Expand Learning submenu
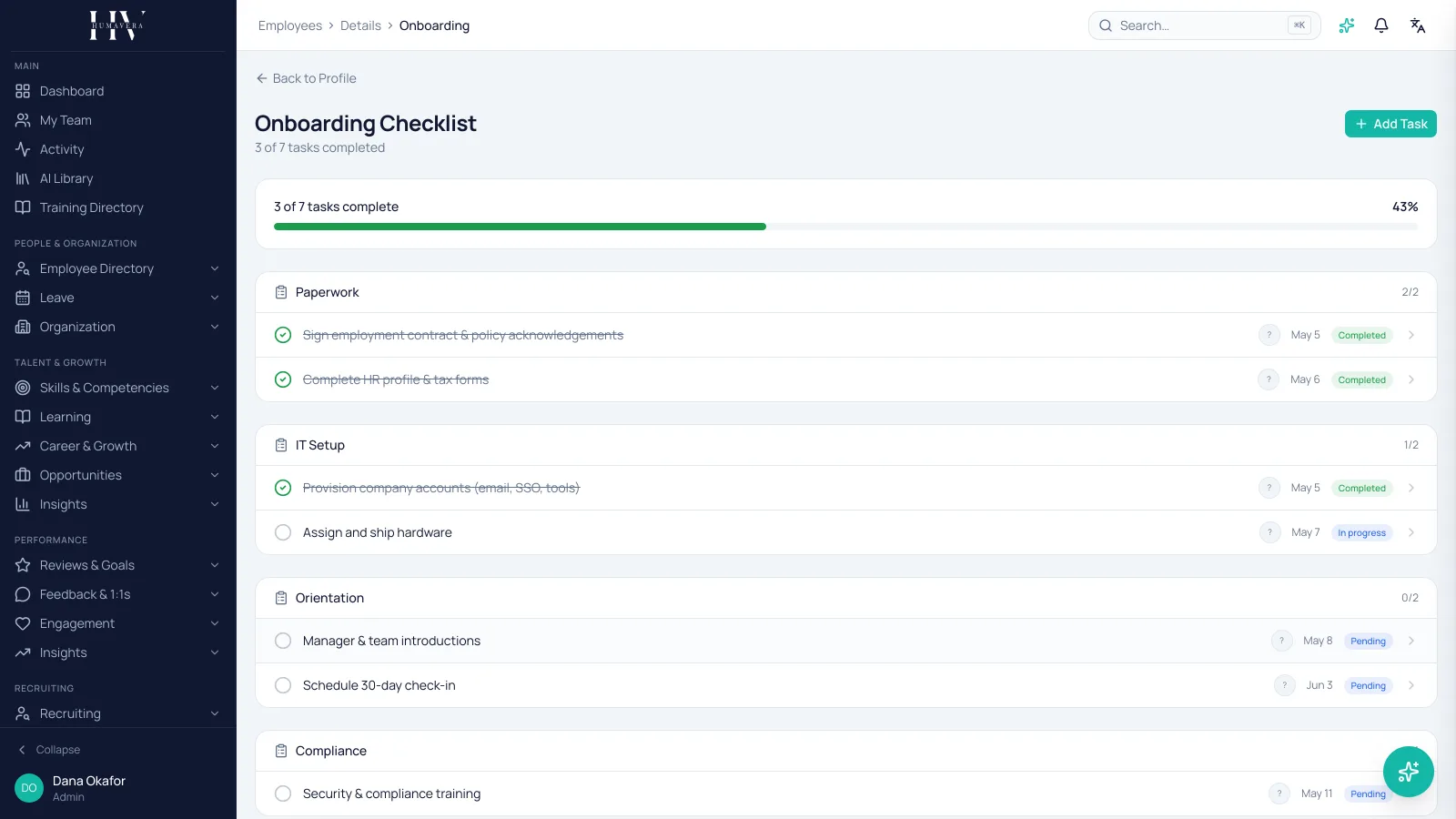This screenshot has width=1456, height=819. [215, 417]
